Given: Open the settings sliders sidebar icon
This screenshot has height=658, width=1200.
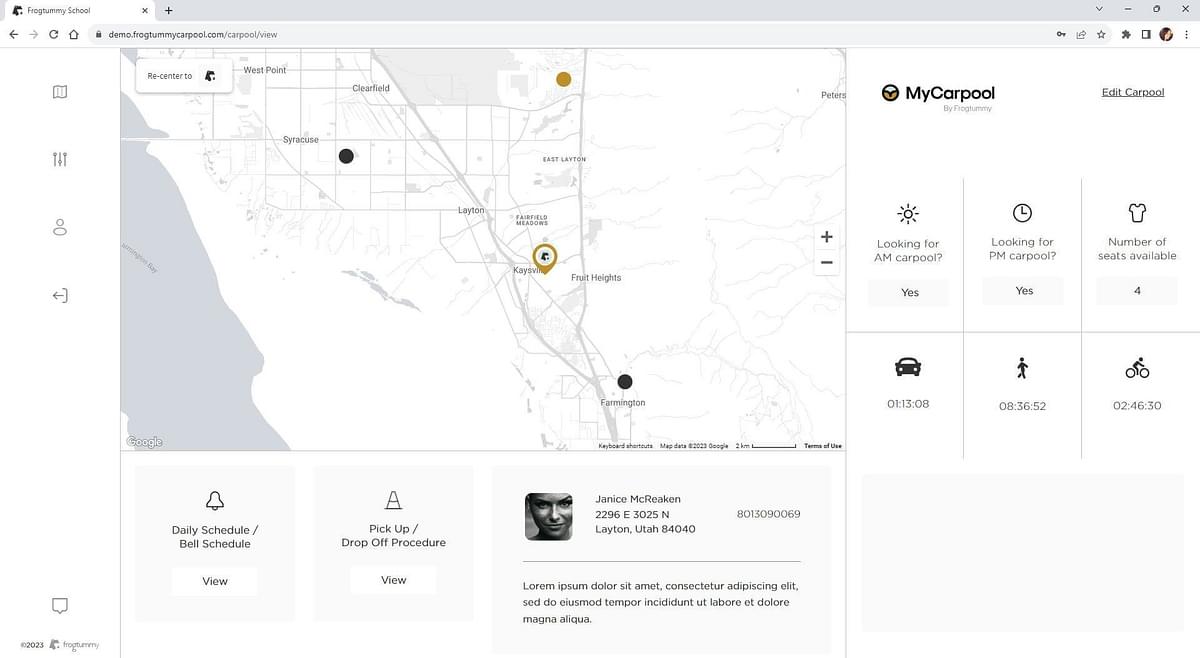Looking at the screenshot, I should tap(60, 160).
